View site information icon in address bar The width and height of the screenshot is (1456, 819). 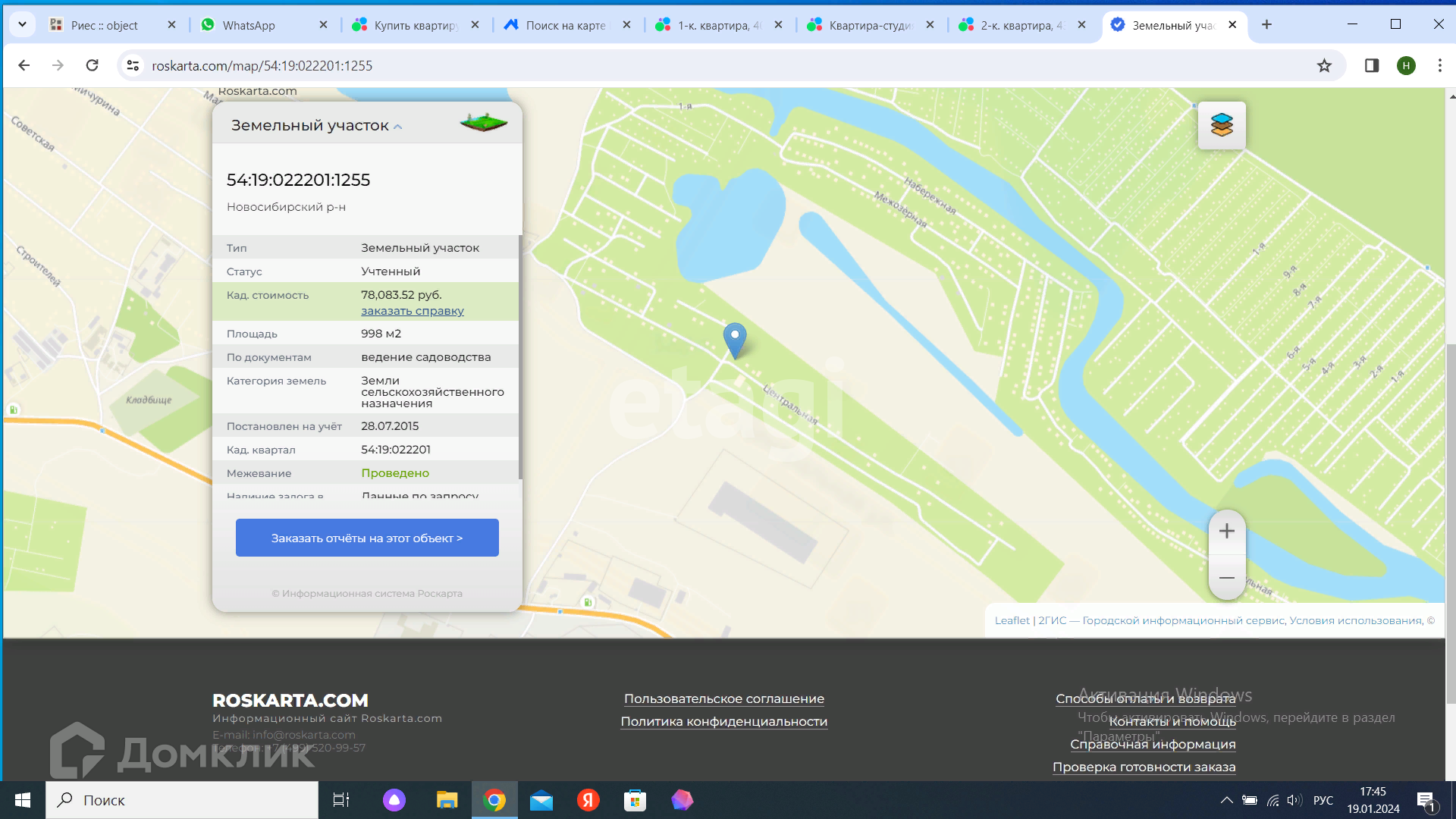coord(133,66)
